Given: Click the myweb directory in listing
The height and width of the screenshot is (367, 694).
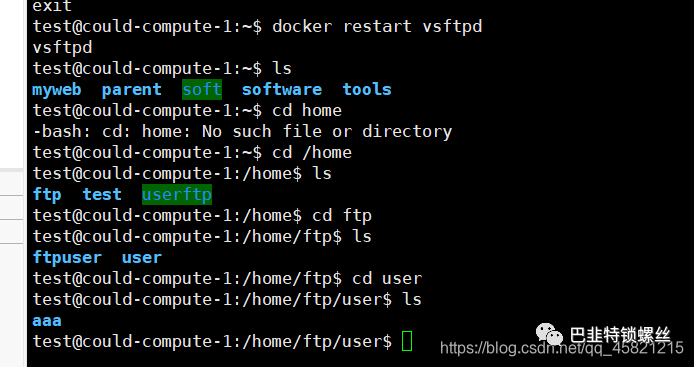Looking at the screenshot, I should click(57, 90).
